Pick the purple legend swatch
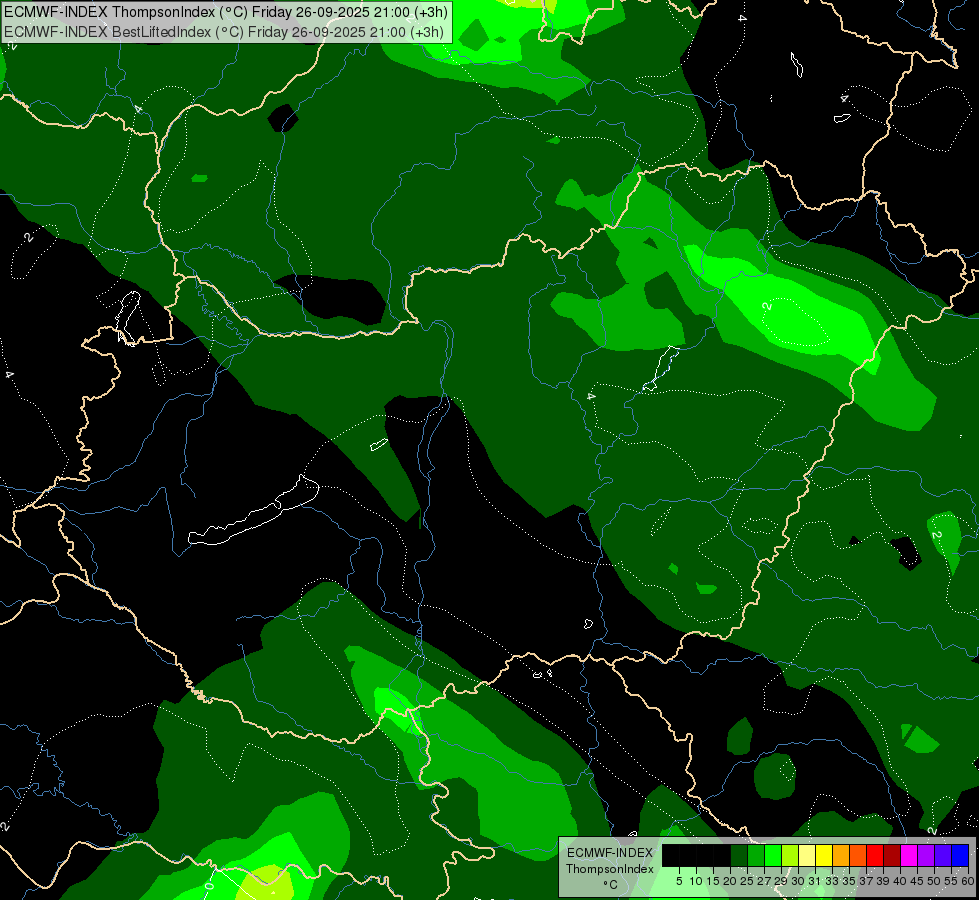The width and height of the screenshot is (979, 900). (926, 855)
